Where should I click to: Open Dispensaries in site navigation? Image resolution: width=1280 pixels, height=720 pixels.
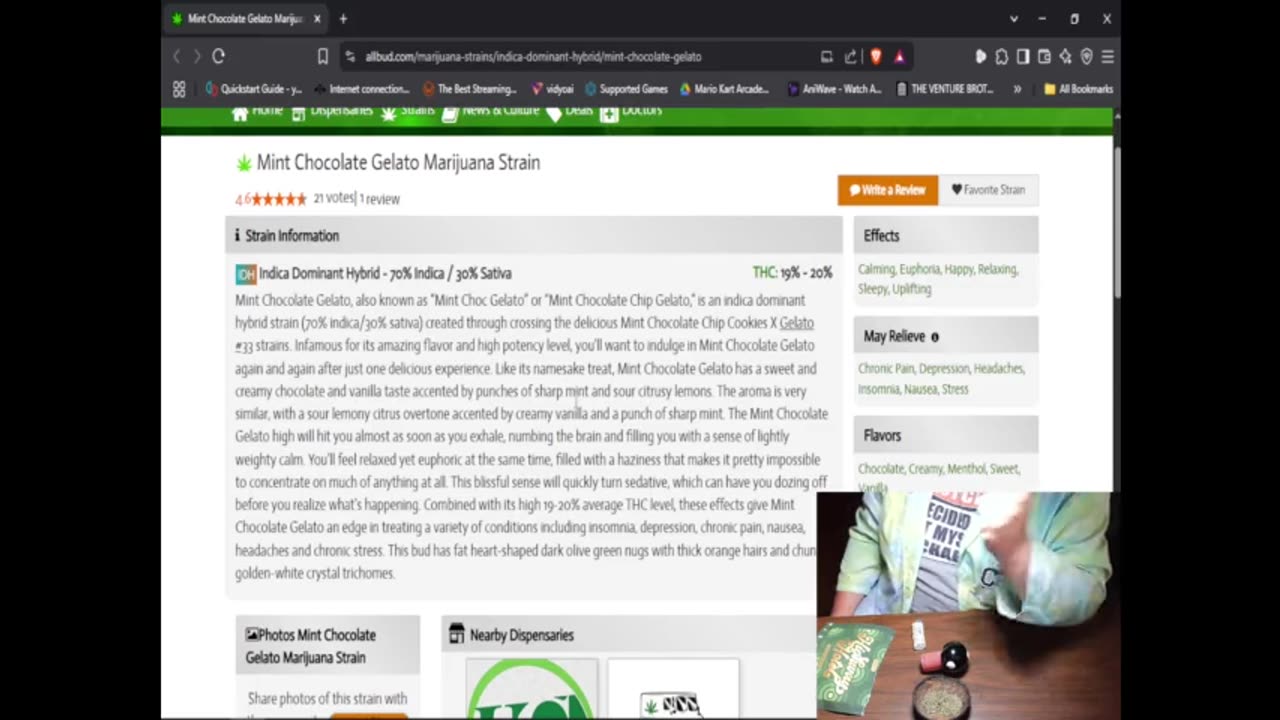332,111
